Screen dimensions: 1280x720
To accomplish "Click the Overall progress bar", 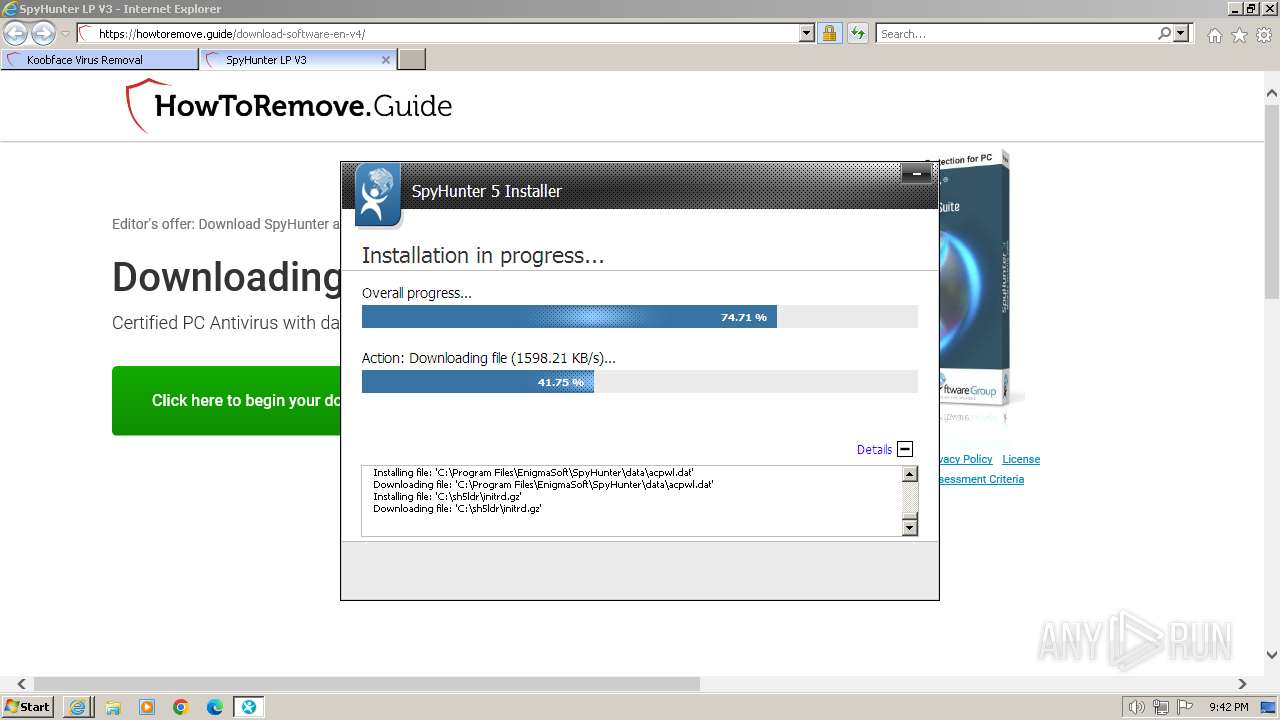I will [639, 317].
